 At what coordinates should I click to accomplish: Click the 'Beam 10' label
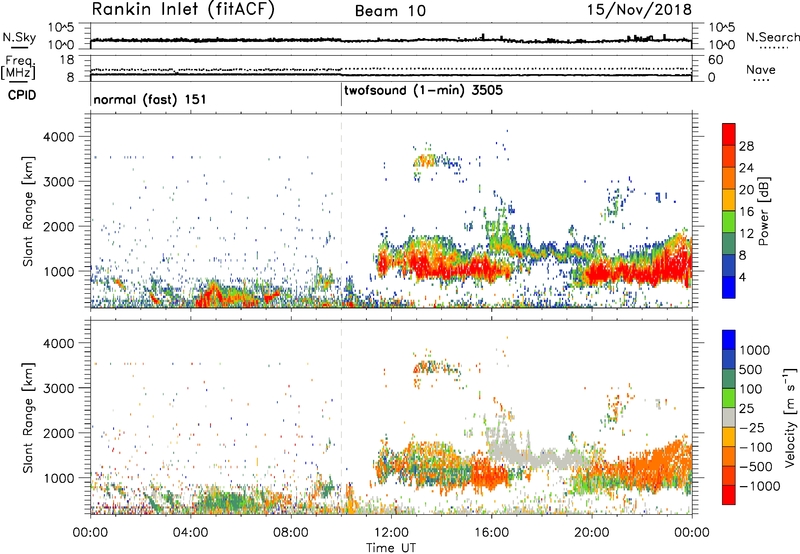[x=390, y=11]
